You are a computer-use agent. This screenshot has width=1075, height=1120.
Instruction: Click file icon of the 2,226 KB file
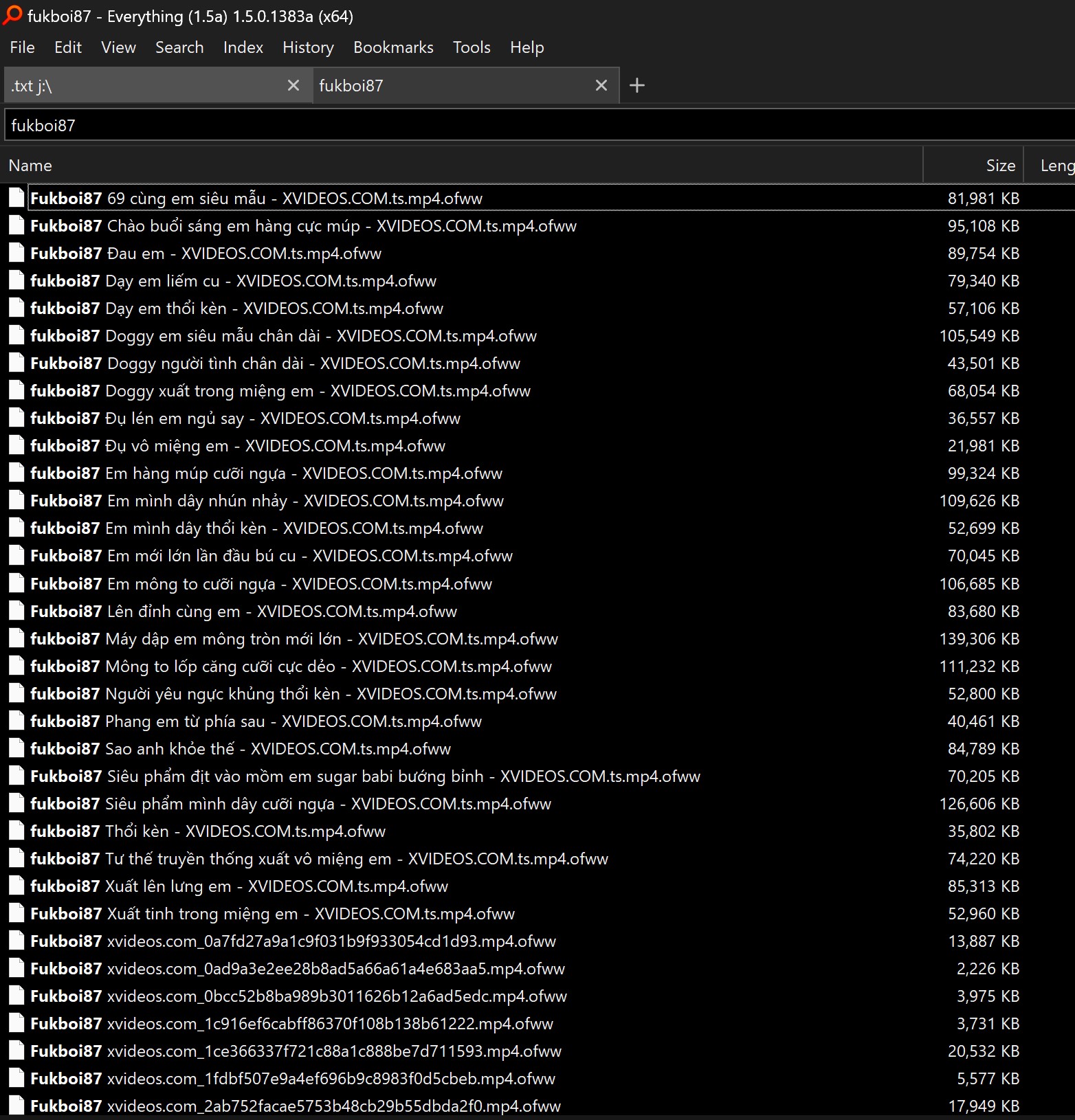point(16,968)
